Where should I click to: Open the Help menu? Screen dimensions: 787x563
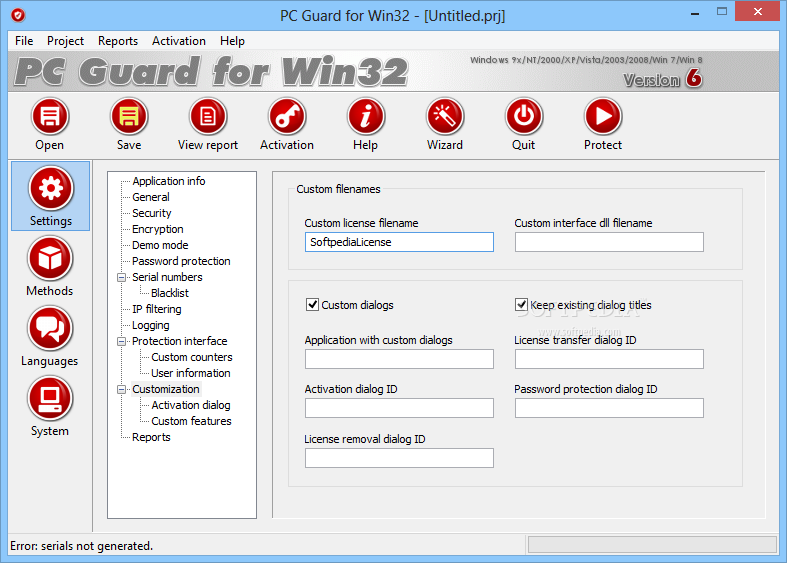[x=232, y=41]
